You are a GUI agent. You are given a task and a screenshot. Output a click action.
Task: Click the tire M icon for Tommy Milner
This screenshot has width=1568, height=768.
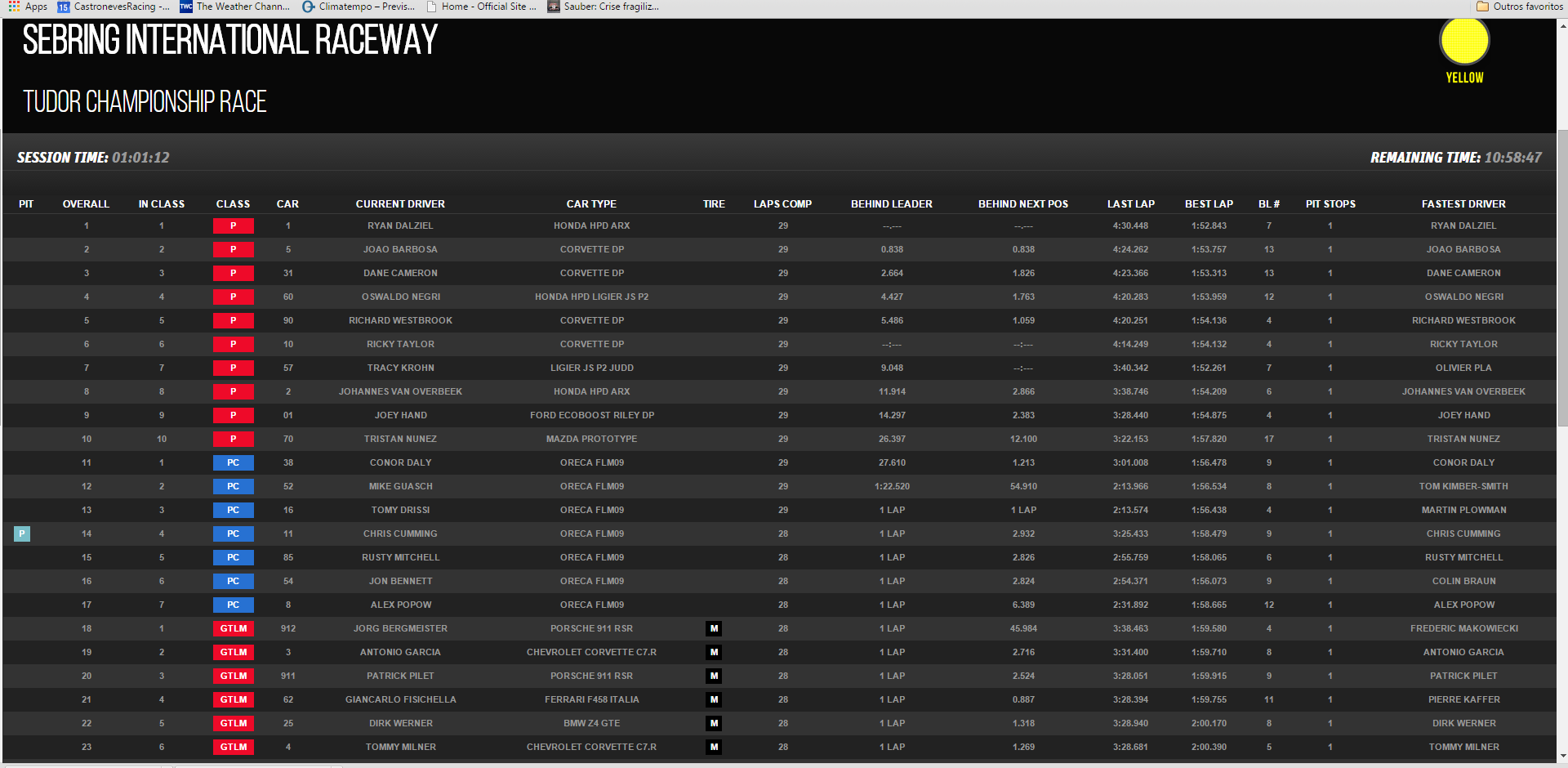(x=714, y=747)
